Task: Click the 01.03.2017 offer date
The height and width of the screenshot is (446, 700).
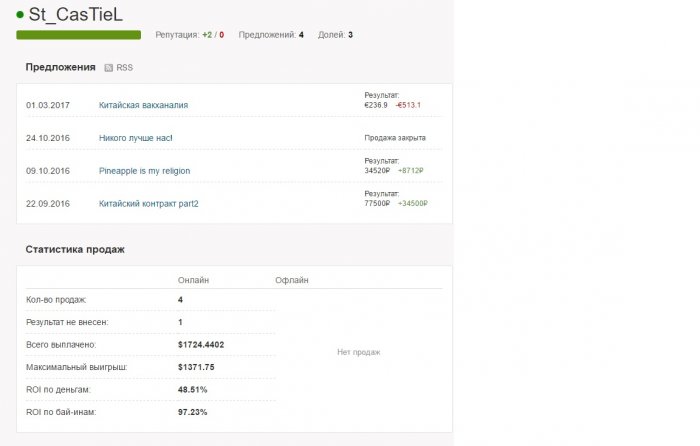Action: click(46, 104)
